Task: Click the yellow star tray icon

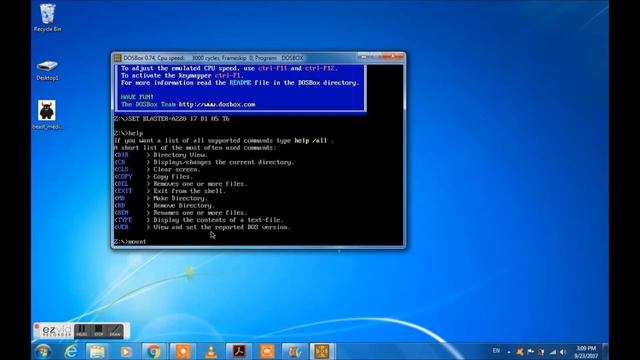Action: 520,351
